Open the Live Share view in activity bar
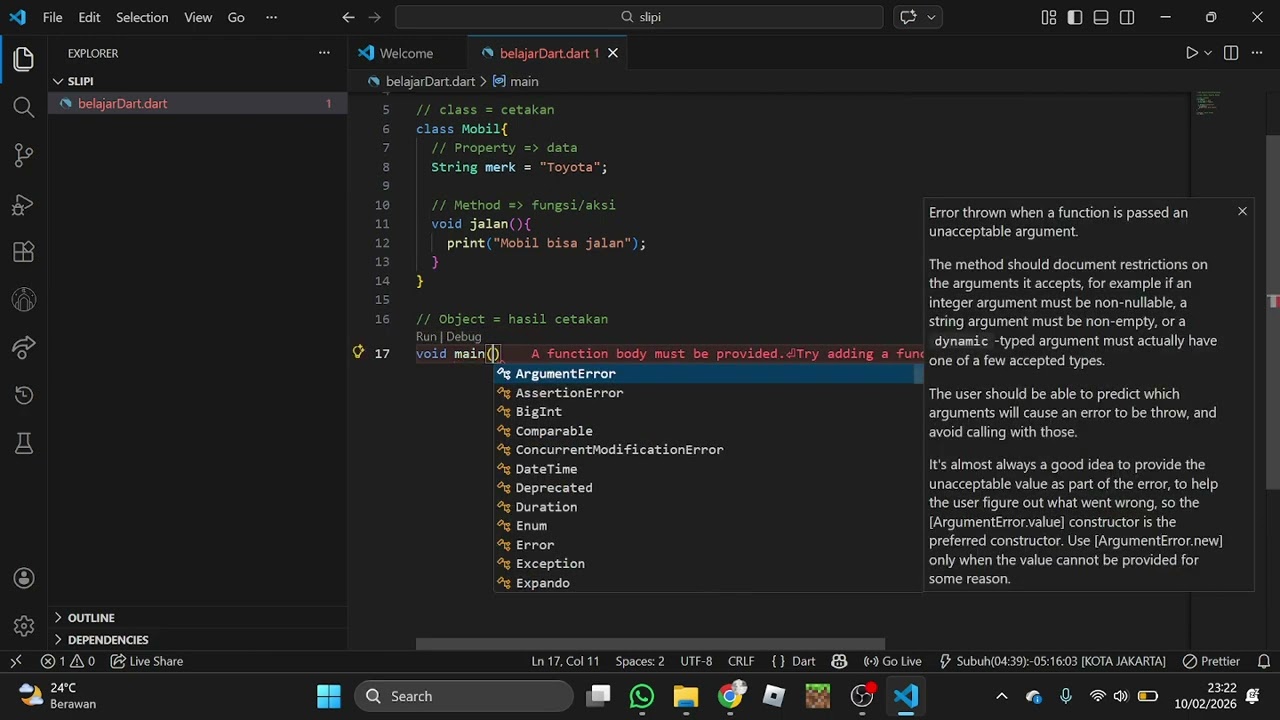Screen dimensions: 1280x720 click(x=24, y=348)
